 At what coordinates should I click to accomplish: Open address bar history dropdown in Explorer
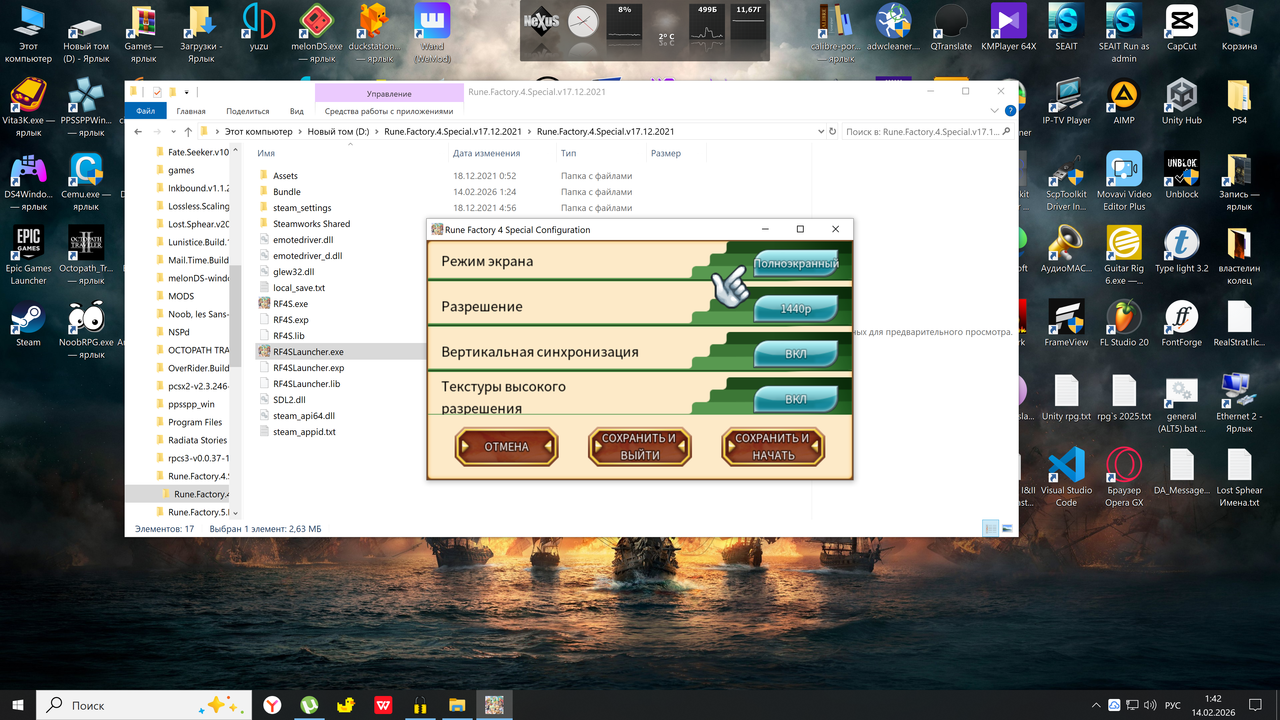(819, 131)
